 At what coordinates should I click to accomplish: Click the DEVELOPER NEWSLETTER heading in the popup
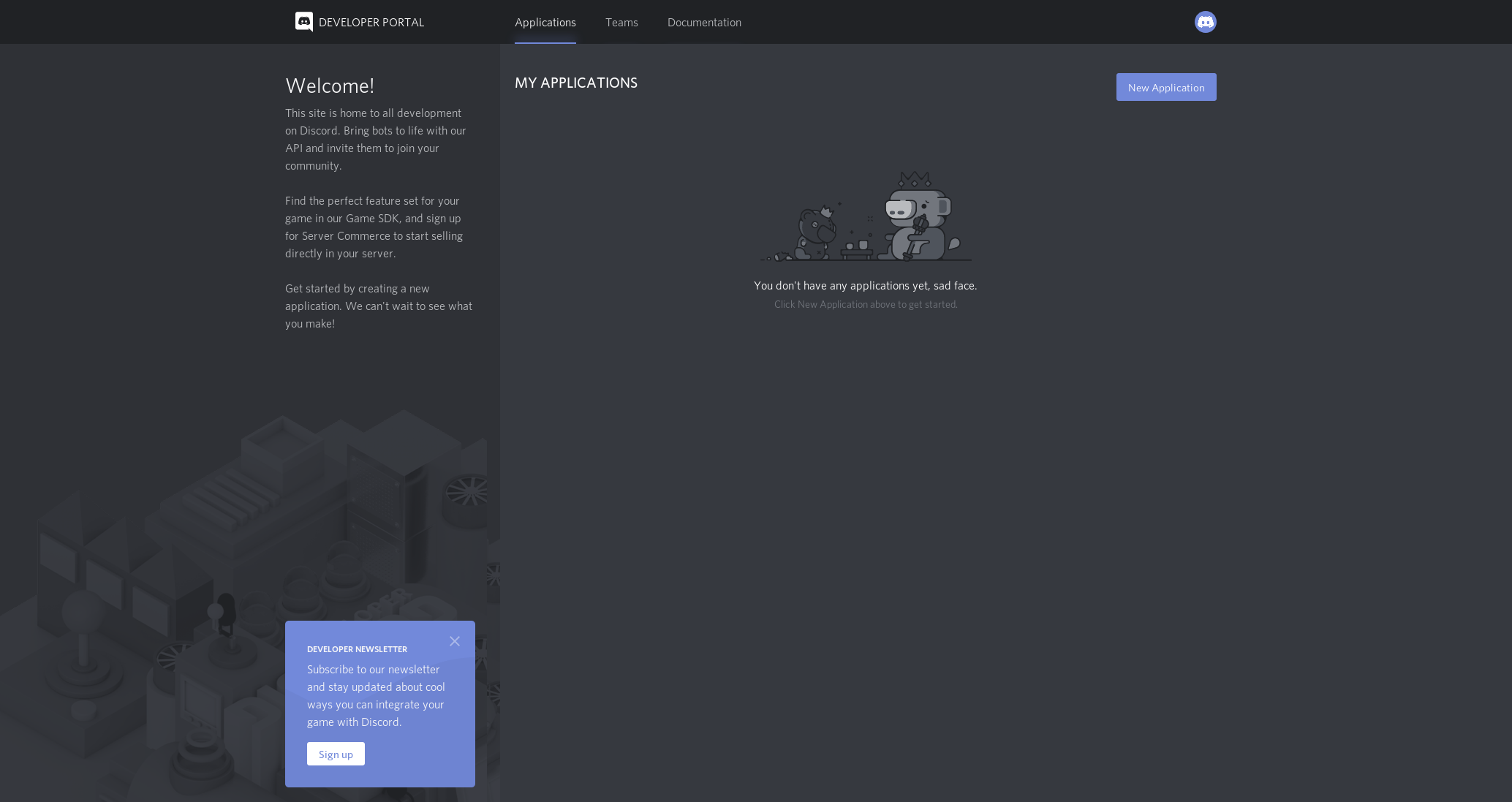357,649
